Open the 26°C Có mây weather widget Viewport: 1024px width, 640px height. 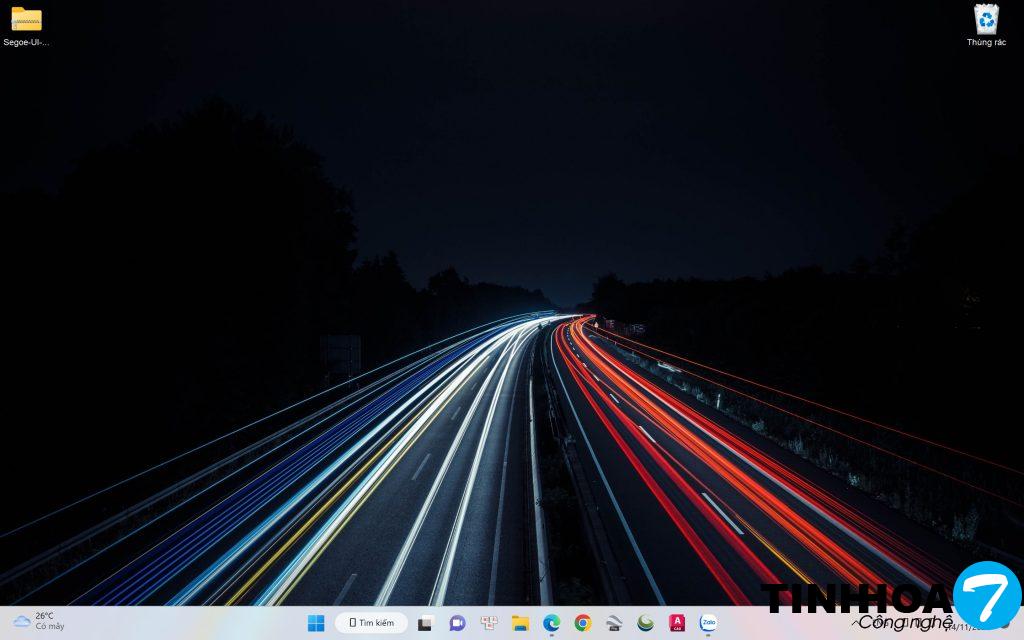40,621
